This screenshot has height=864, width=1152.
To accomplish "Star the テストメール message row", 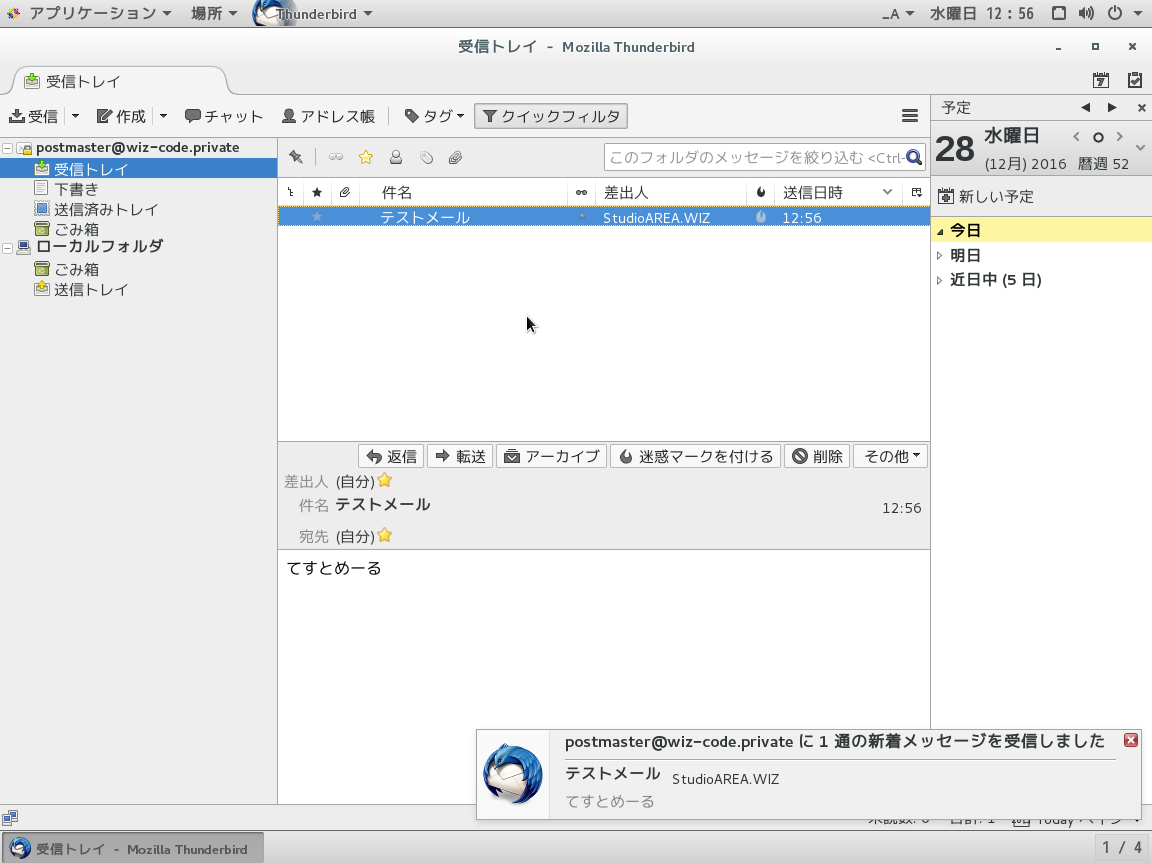I will pyautogui.click(x=317, y=217).
